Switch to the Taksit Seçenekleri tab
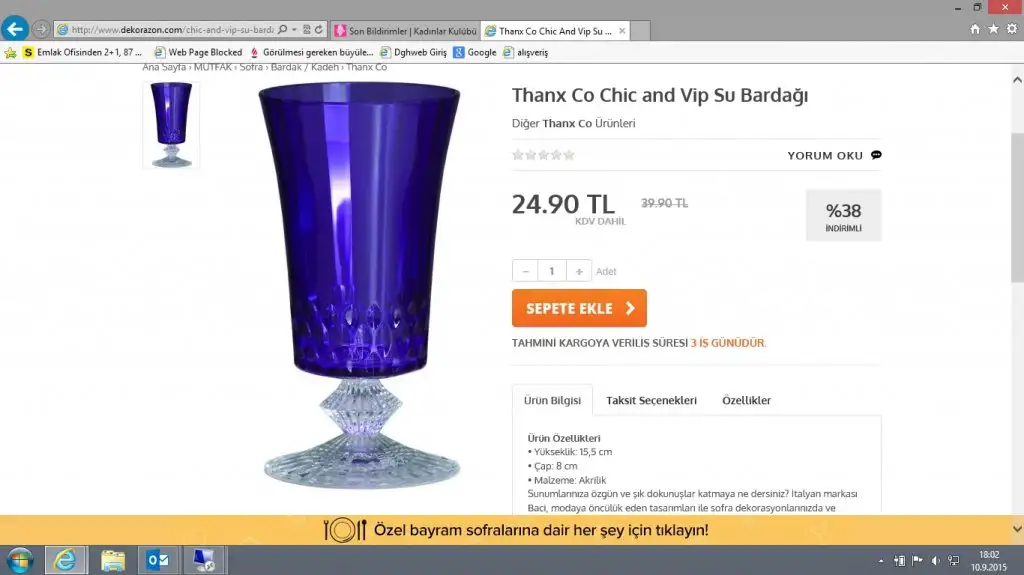The height and width of the screenshot is (575, 1024). [651, 401]
